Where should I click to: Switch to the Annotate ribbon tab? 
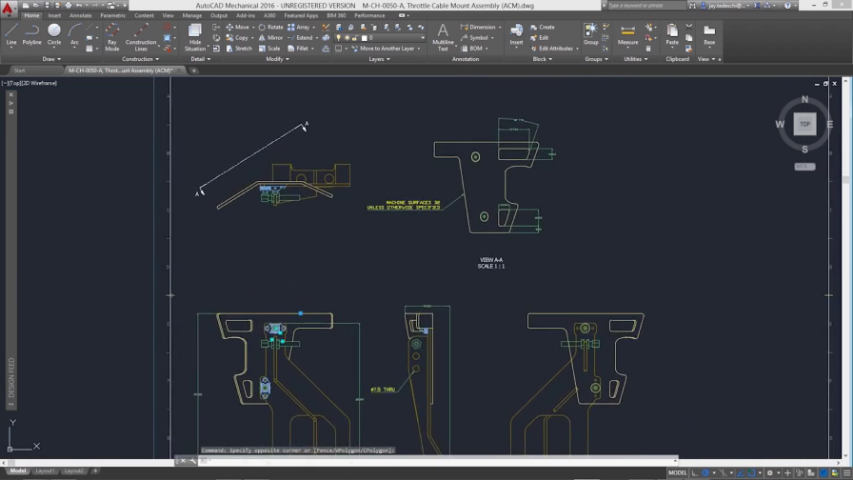[80, 16]
